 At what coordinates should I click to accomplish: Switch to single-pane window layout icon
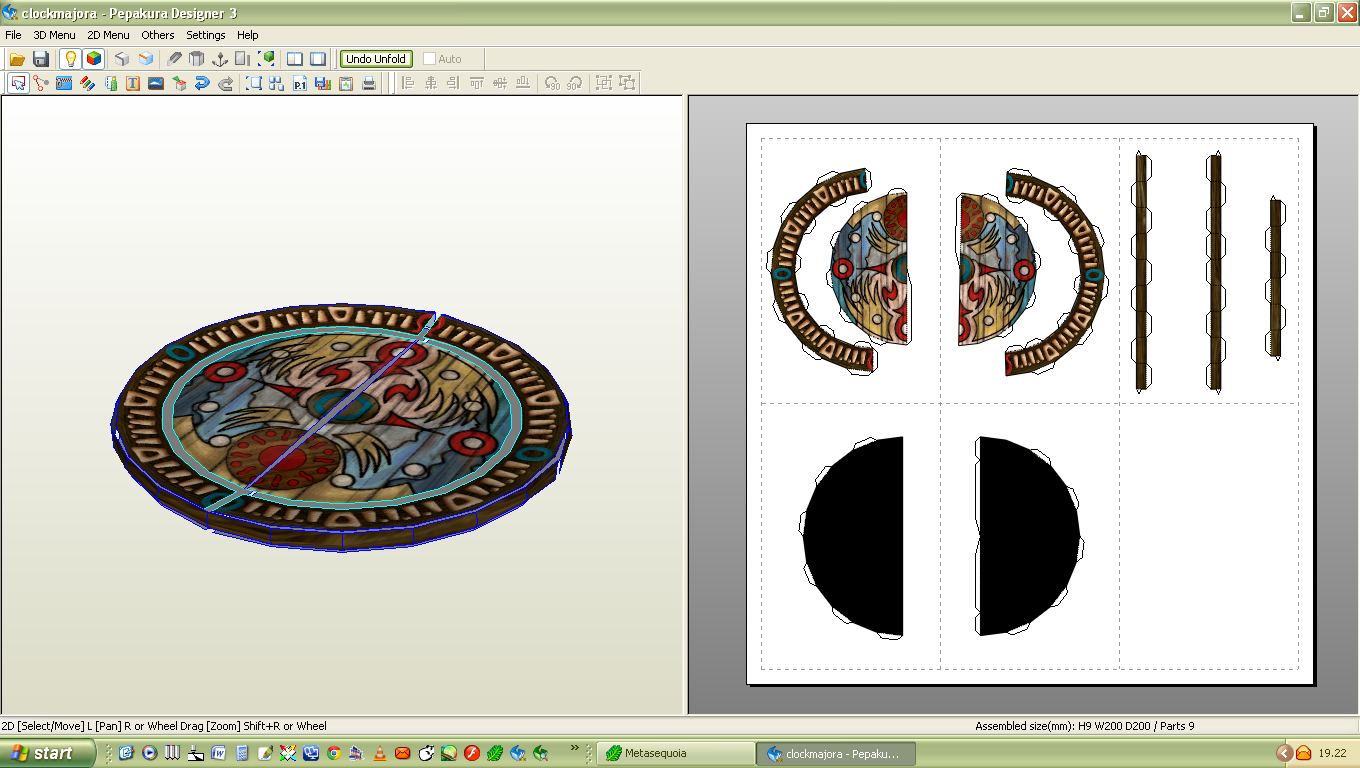(x=318, y=59)
